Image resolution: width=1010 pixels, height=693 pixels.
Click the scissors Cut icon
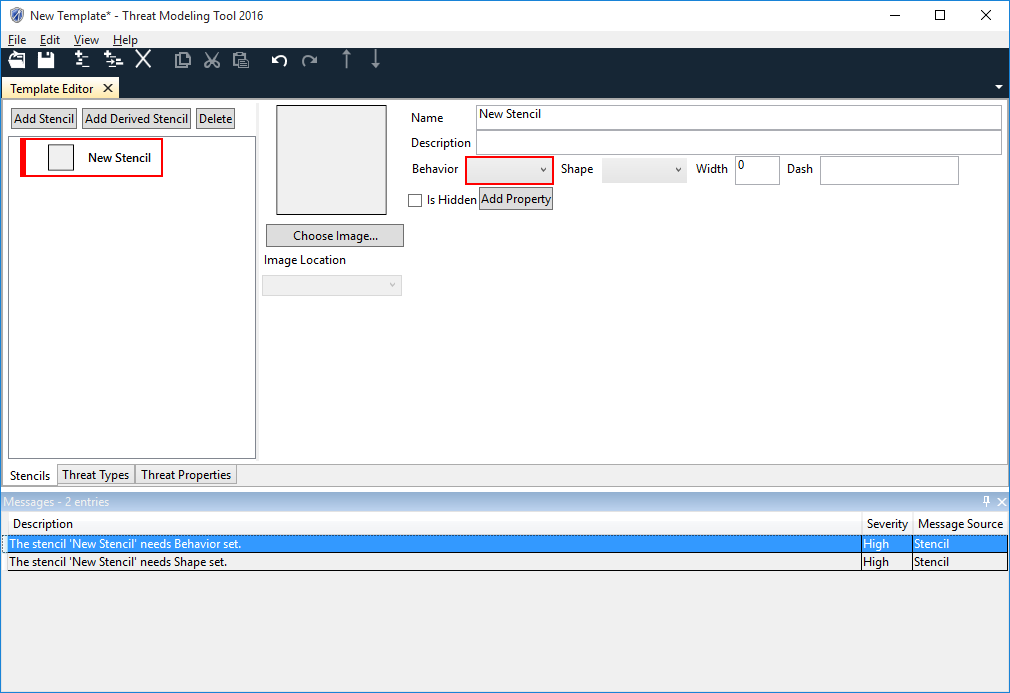click(x=212, y=61)
